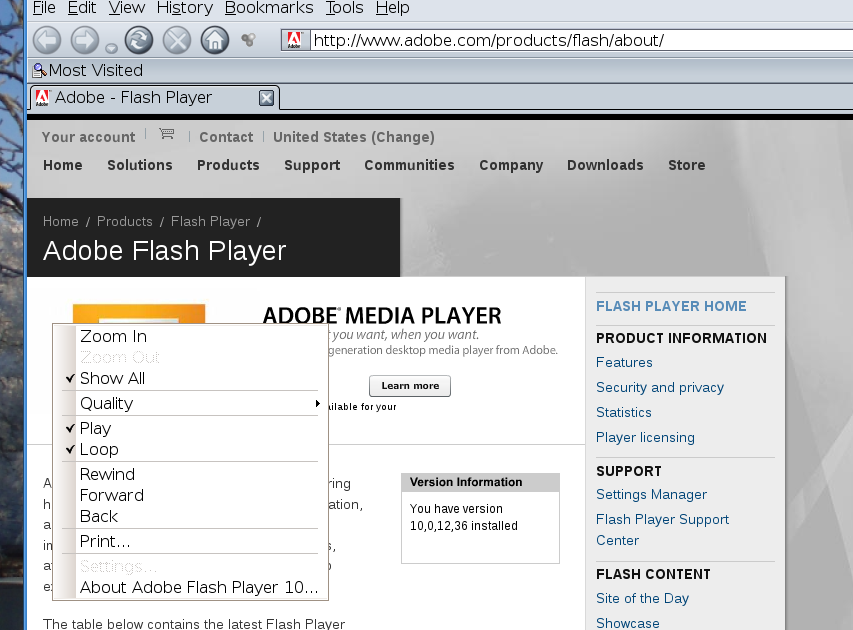Click the browser Back arrow button

click(x=47, y=40)
